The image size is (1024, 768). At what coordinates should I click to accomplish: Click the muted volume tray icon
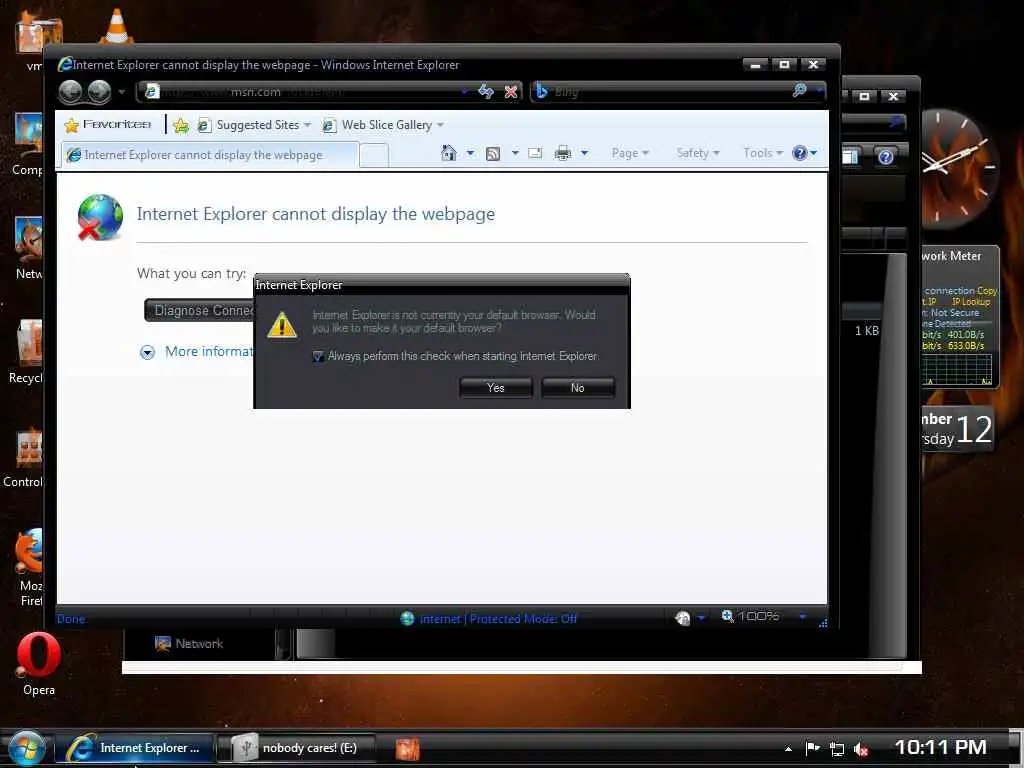pos(861,750)
